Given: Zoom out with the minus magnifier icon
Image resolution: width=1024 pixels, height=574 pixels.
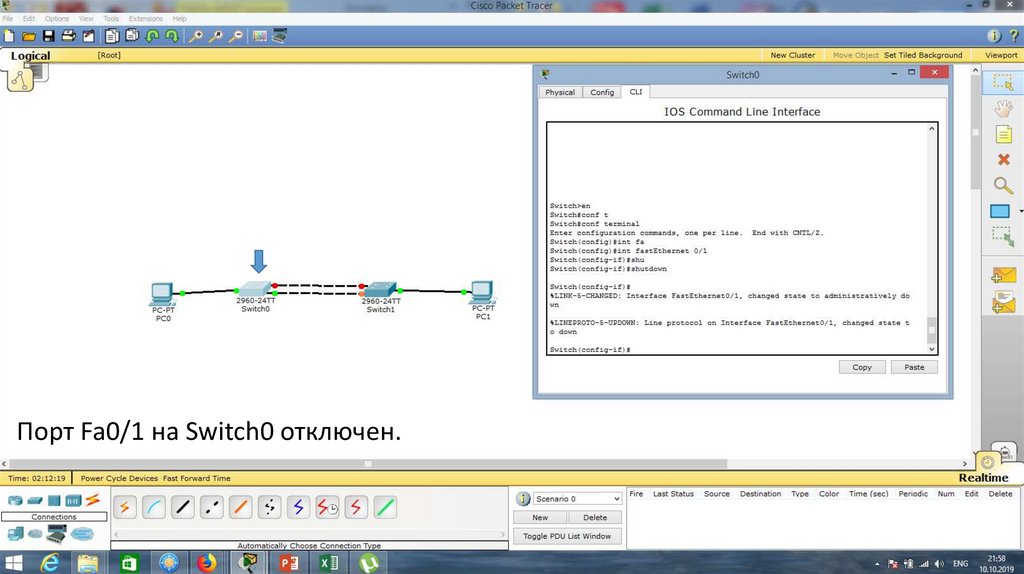Looking at the screenshot, I should click(x=236, y=36).
